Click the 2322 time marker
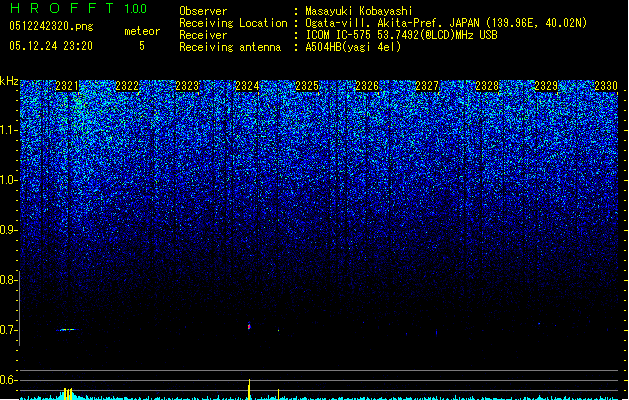The image size is (629, 400). click(127, 86)
